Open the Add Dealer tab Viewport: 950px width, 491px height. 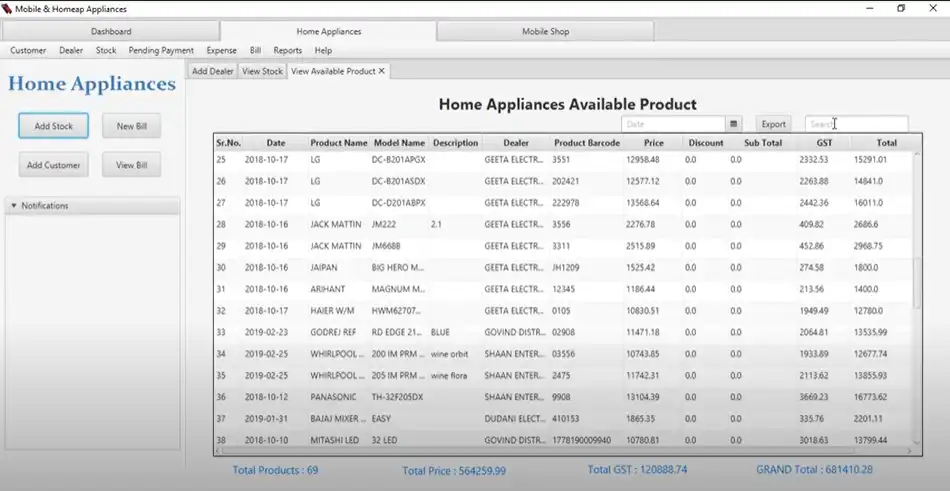coord(212,71)
